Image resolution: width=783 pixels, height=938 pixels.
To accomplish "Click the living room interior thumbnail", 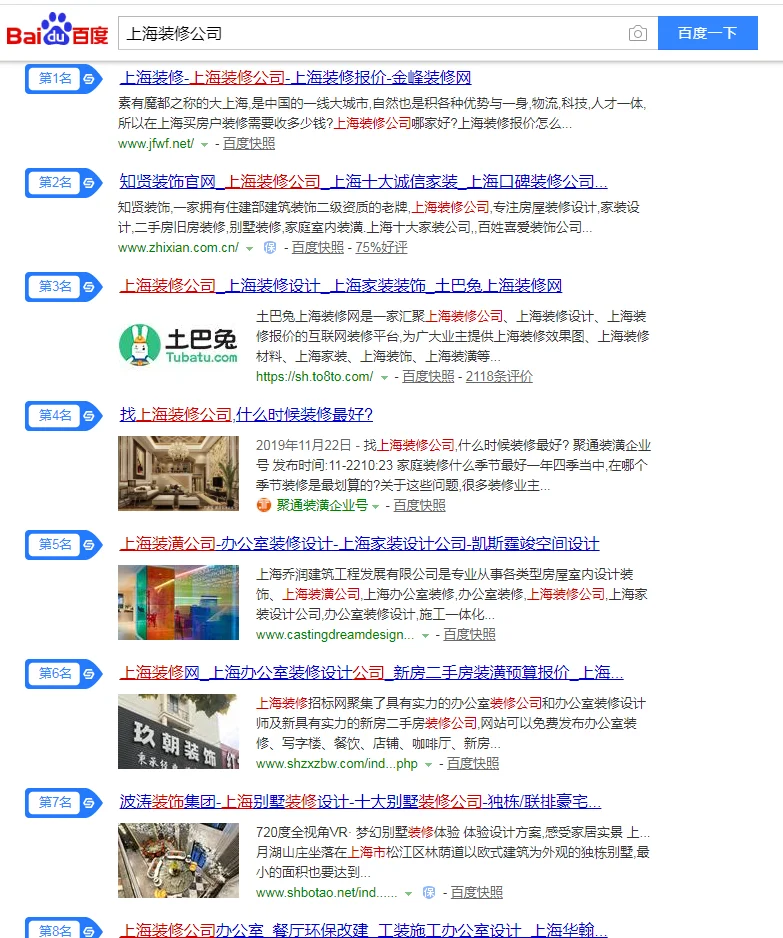I will [178, 473].
